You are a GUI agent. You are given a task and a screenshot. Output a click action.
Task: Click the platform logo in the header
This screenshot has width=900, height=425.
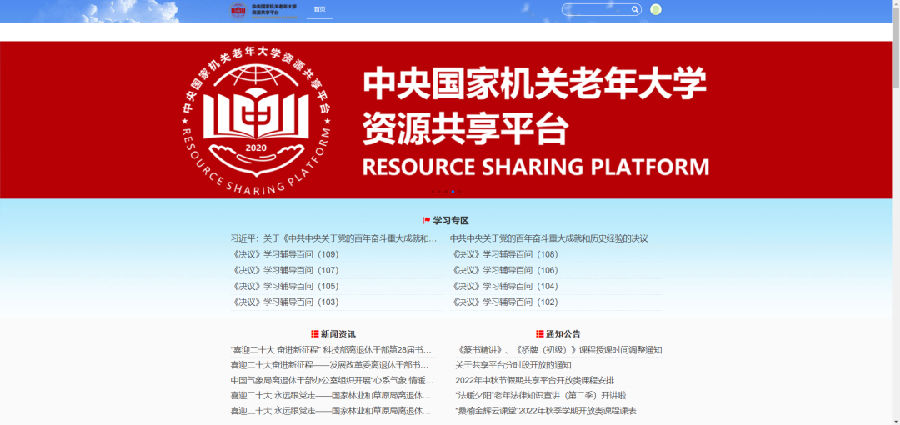[238, 10]
